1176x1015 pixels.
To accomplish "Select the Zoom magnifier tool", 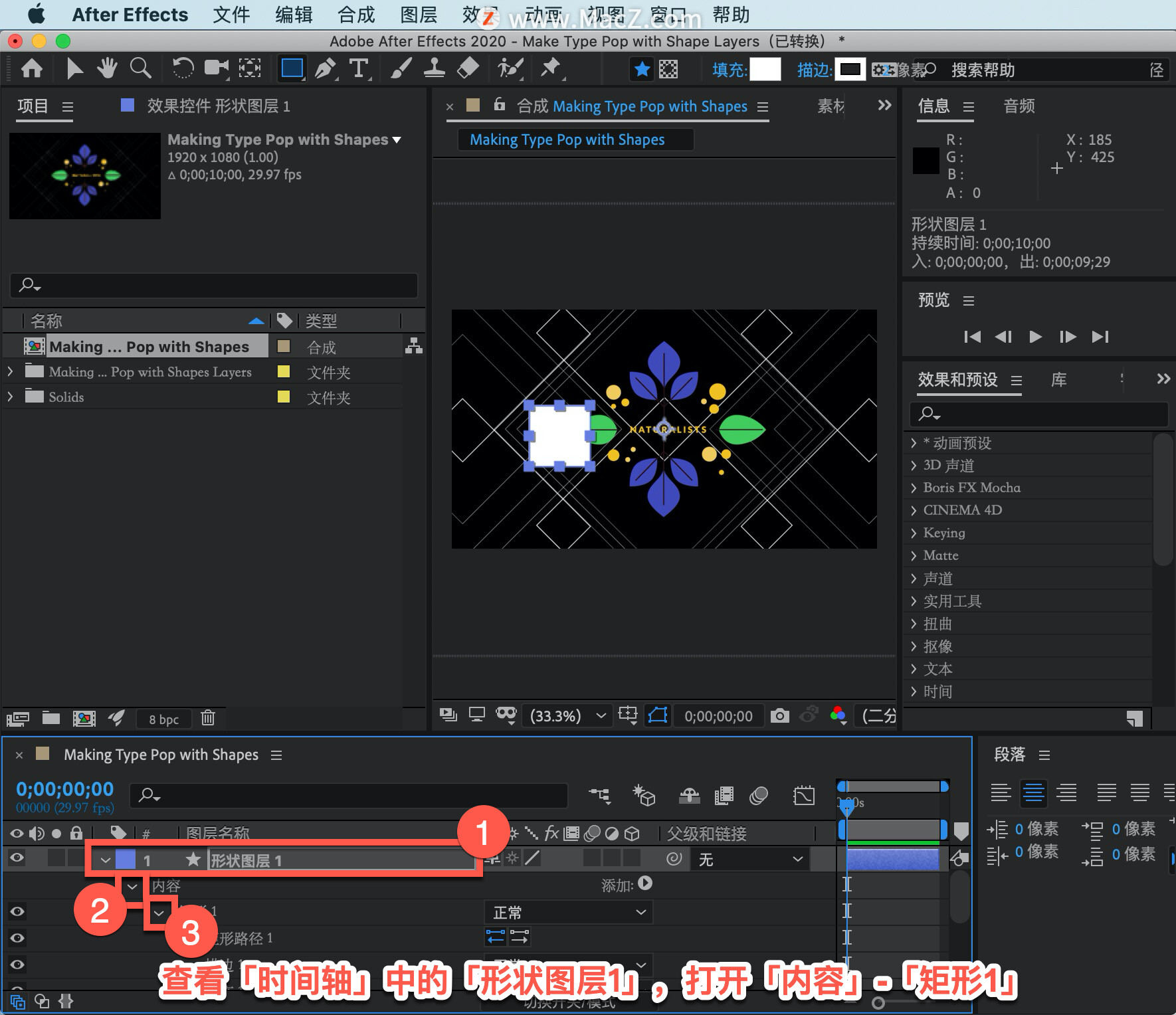I will (140, 68).
